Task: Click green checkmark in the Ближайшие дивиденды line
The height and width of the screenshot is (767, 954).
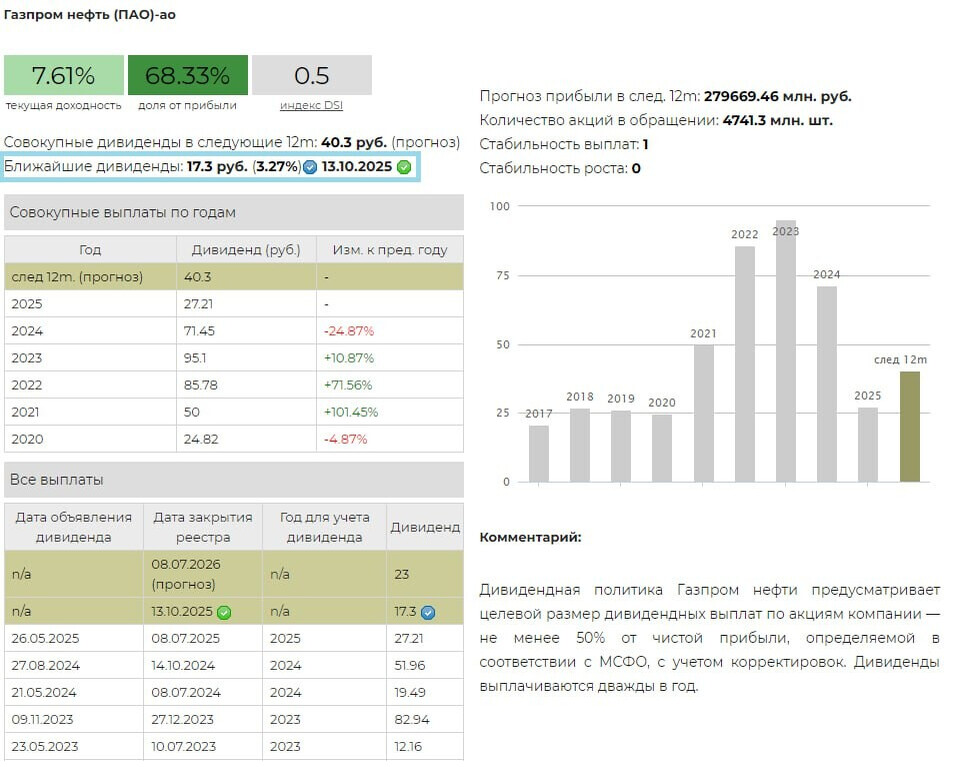Action: 404,167
